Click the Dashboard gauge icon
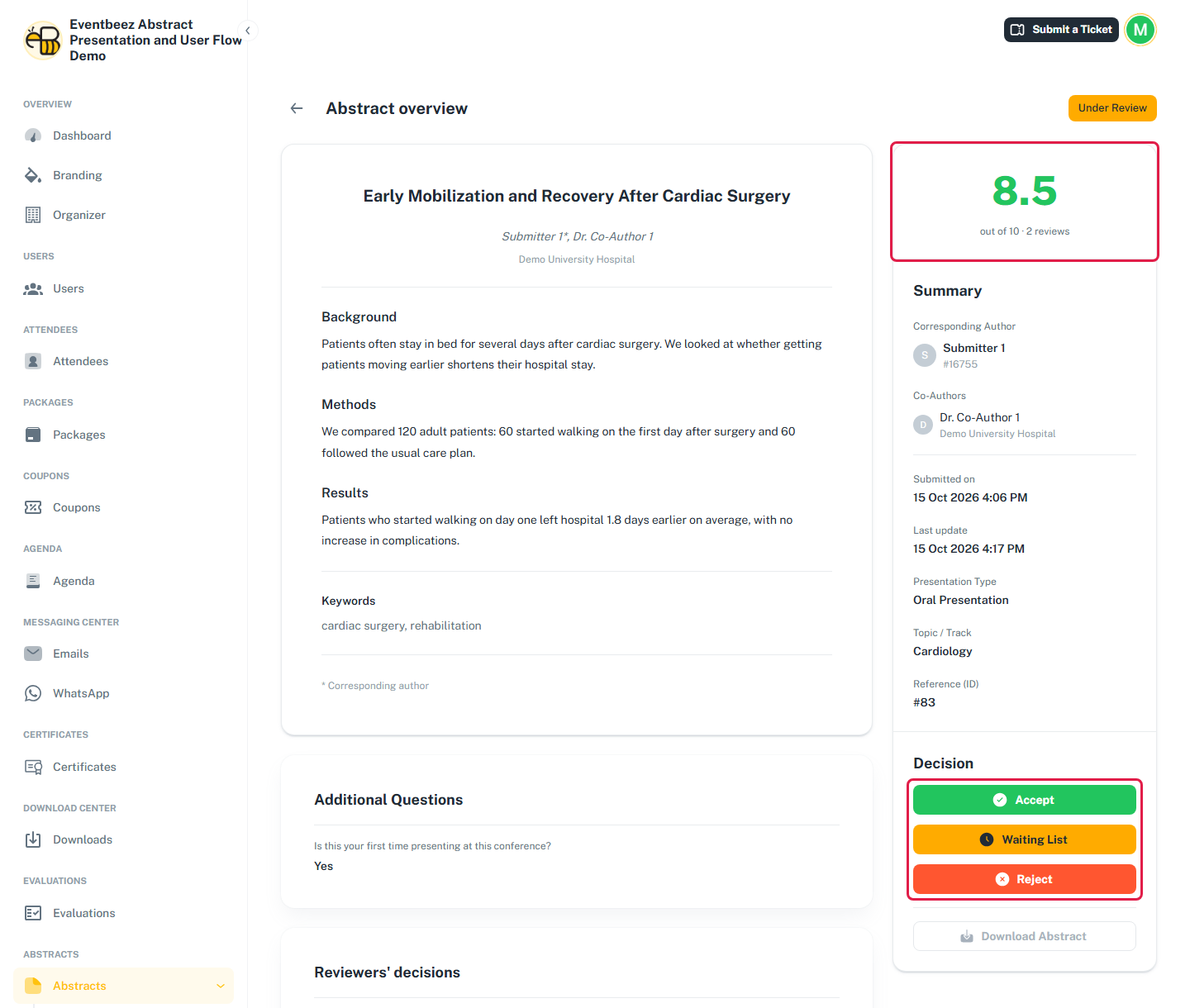 click(33, 136)
